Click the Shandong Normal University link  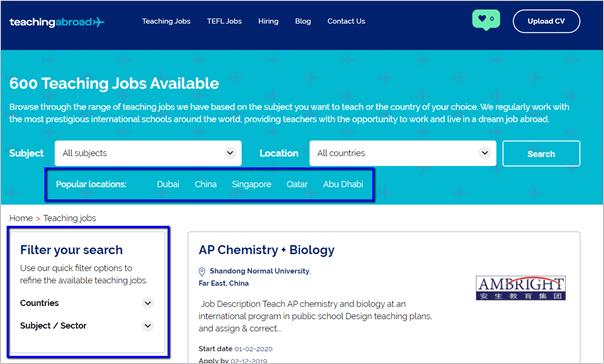(260, 271)
